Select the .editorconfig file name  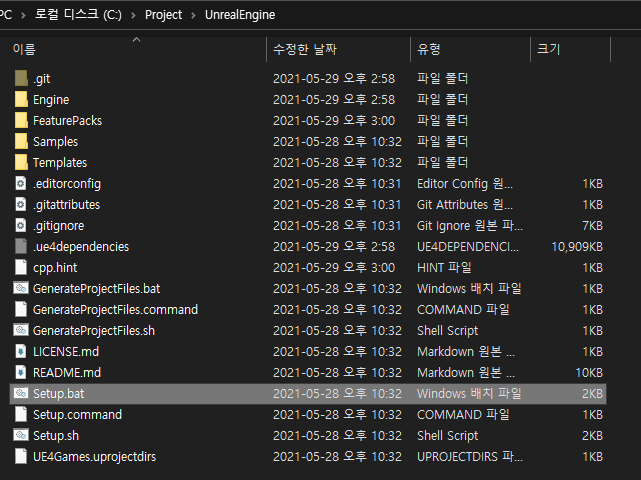click(67, 184)
